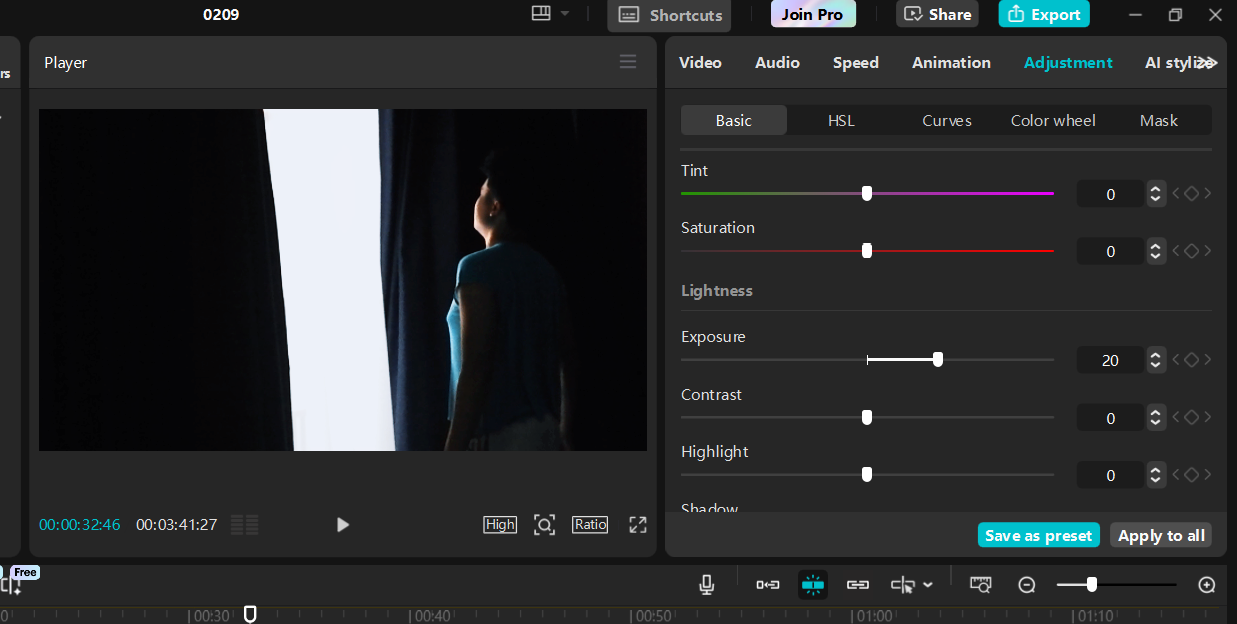Zoom in the timeline with plus magnifier
Image resolution: width=1237 pixels, height=624 pixels.
coord(1207,585)
